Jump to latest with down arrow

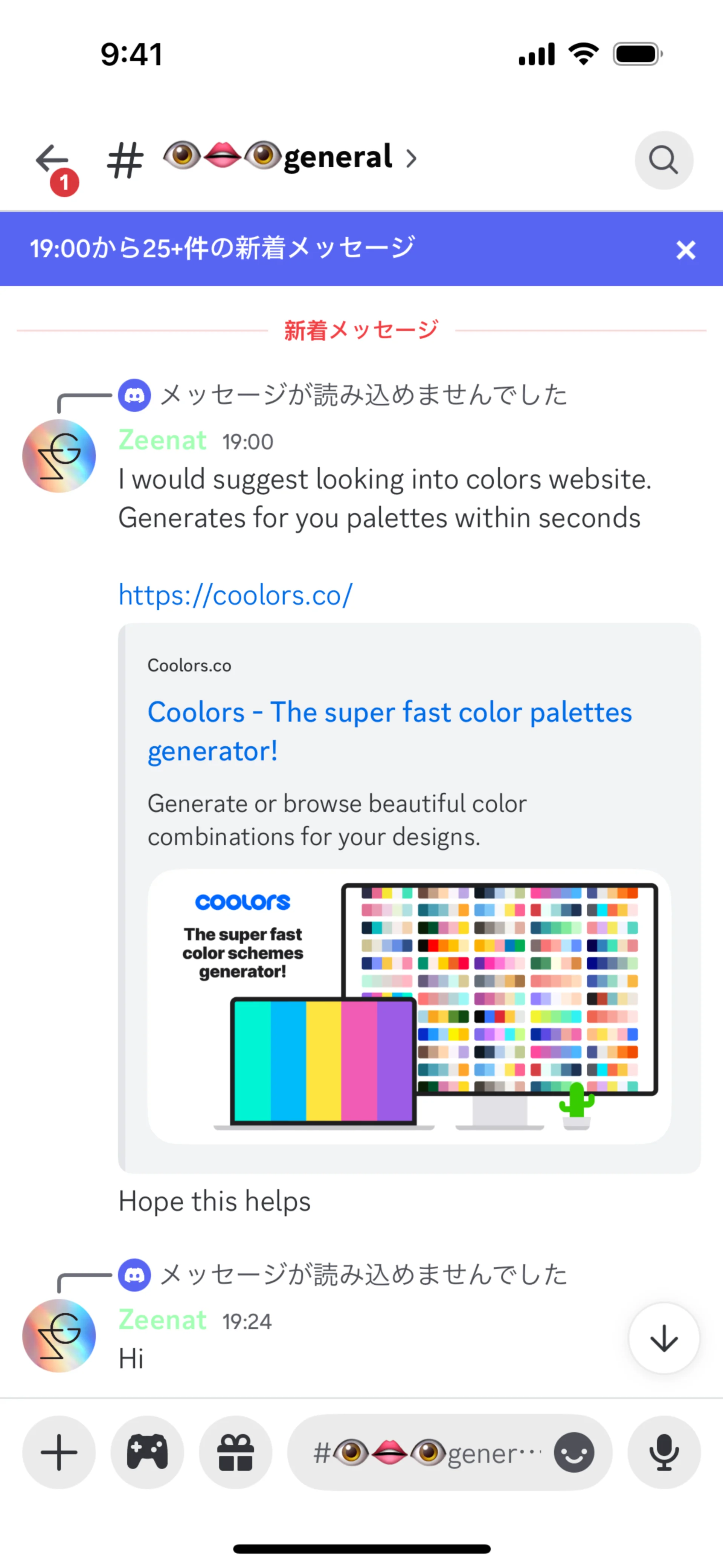pos(664,1339)
